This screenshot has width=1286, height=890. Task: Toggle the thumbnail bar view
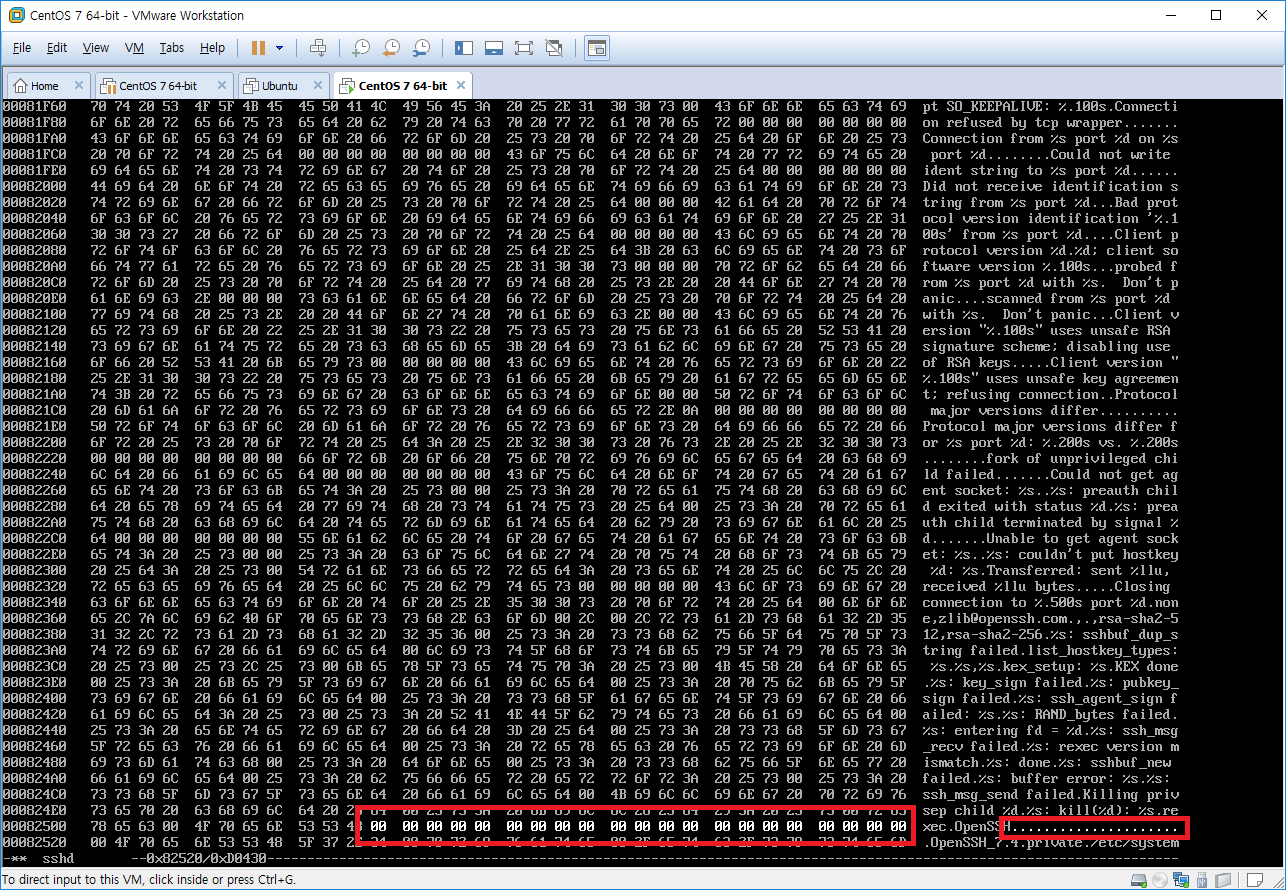tap(493, 48)
